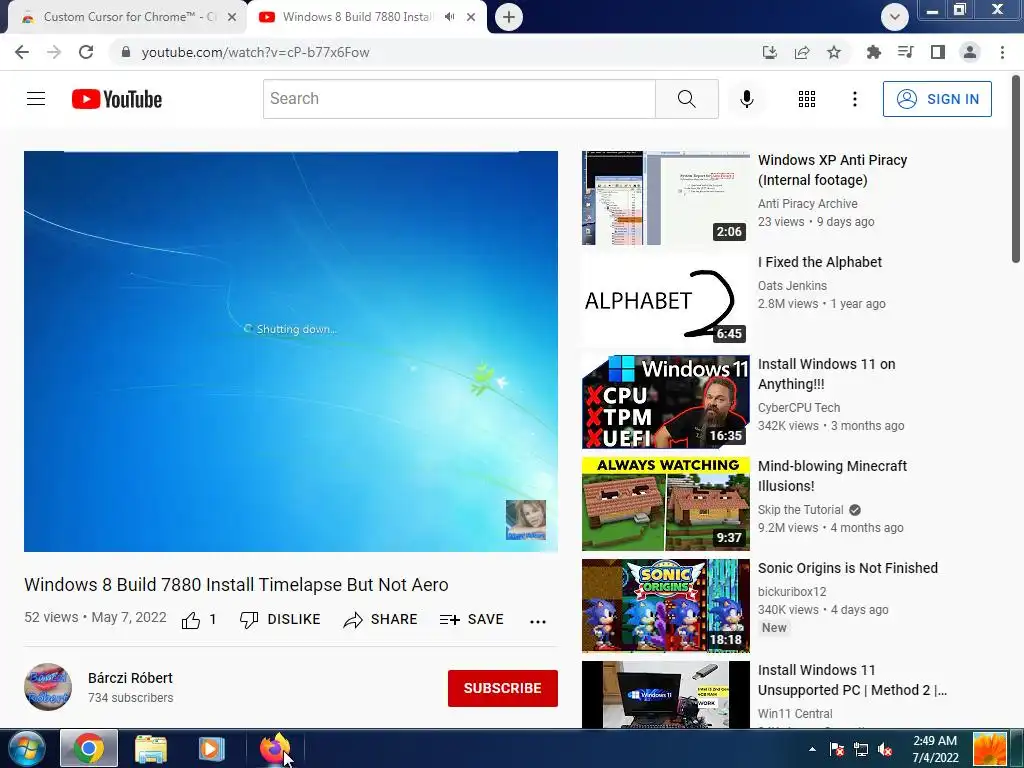Go back in Chrome history
The height and width of the screenshot is (768, 1024).
(22, 52)
